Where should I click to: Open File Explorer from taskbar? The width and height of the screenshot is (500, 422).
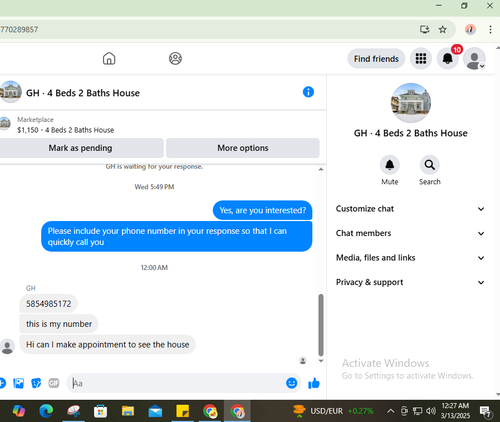(128, 411)
